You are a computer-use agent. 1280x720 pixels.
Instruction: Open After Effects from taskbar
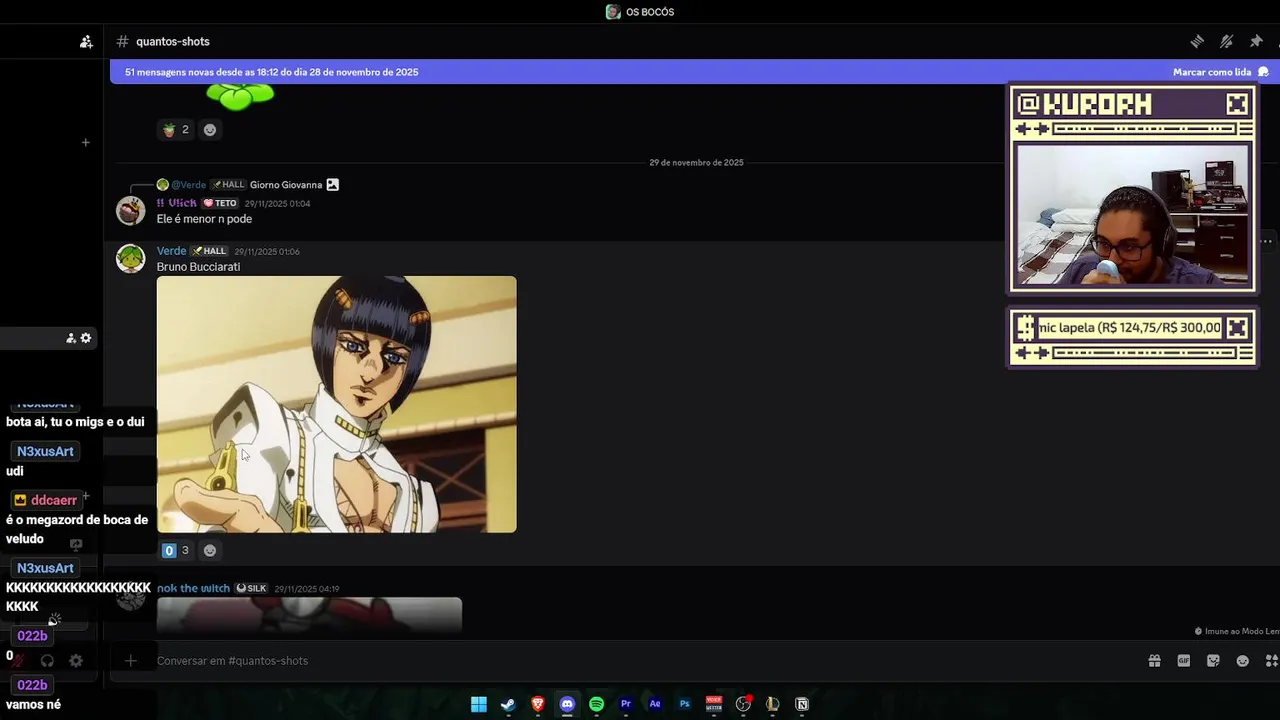click(655, 704)
